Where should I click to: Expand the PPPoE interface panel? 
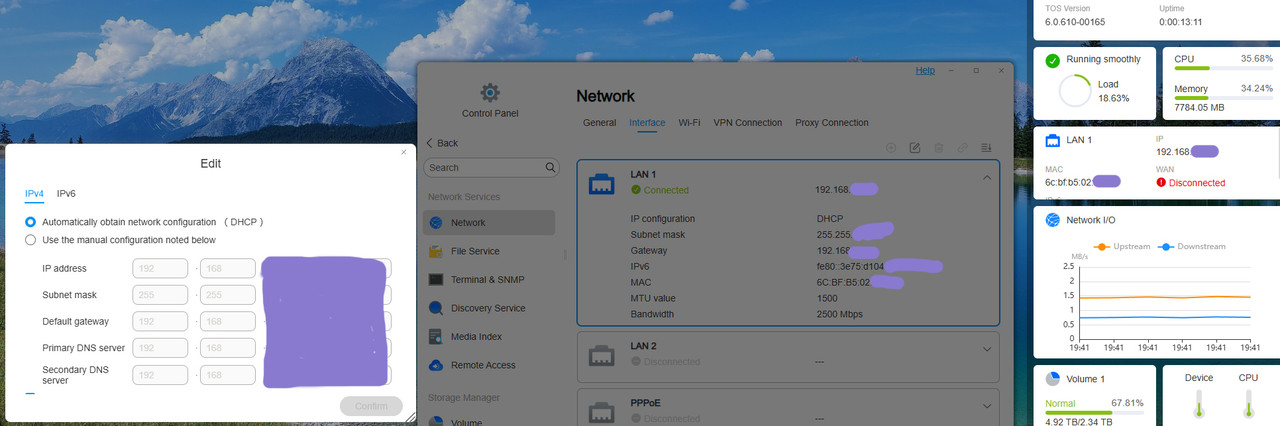coord(987,405)
